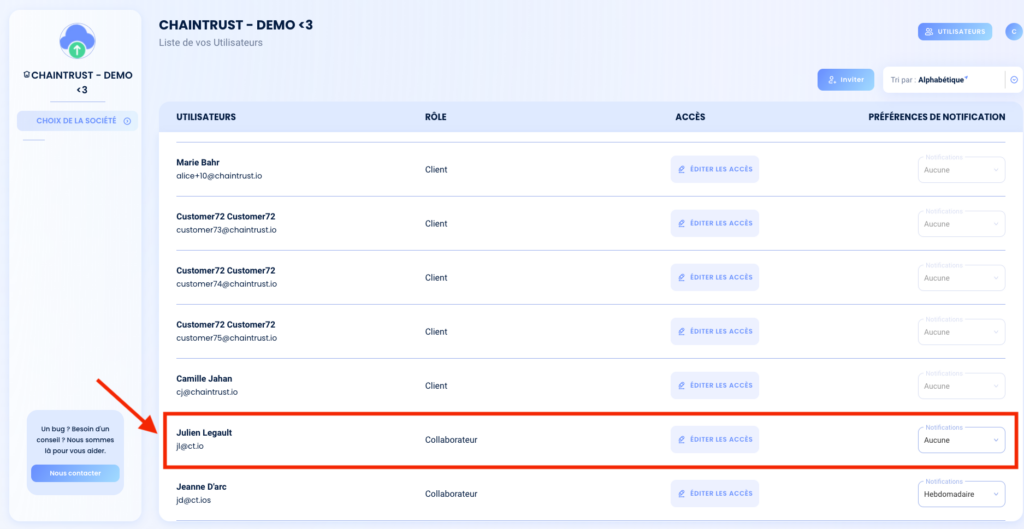Click the 'Nous contacter' button

[75, 473]
